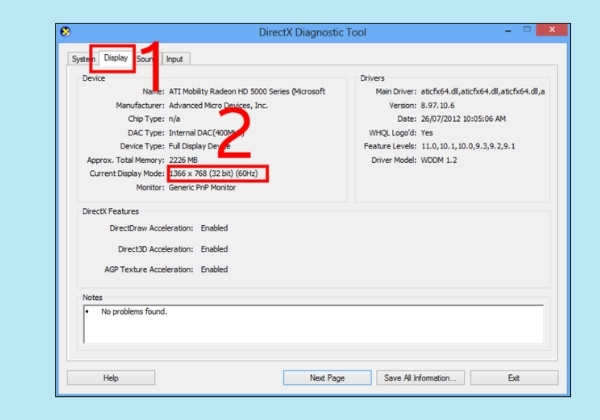Select the Display tab
The width and height of the screenshot is (600, 420).
coord(116,58)
